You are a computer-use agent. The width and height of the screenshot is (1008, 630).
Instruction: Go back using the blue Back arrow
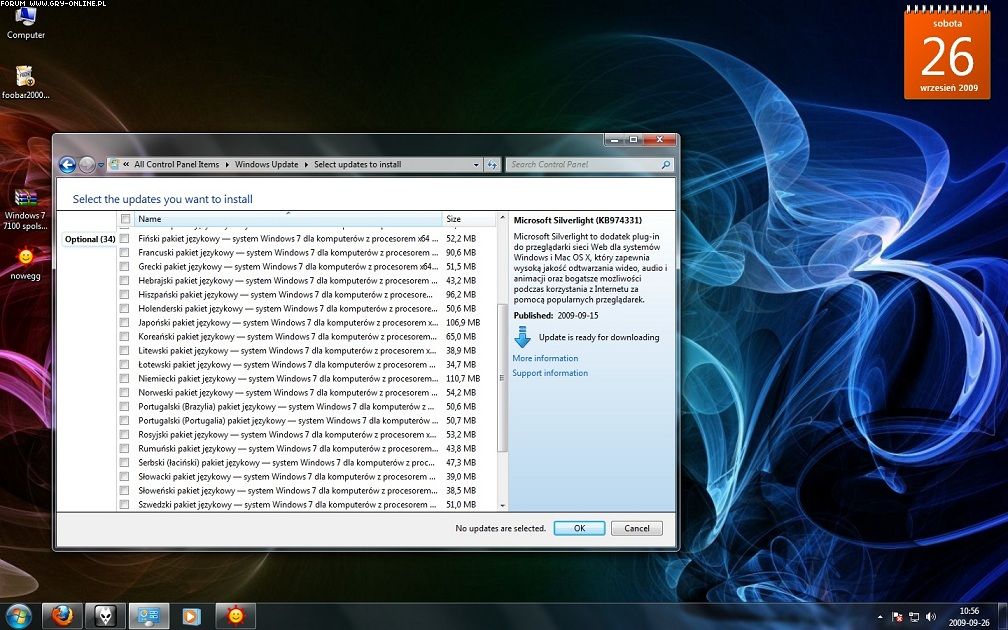(x=68, y=165)
